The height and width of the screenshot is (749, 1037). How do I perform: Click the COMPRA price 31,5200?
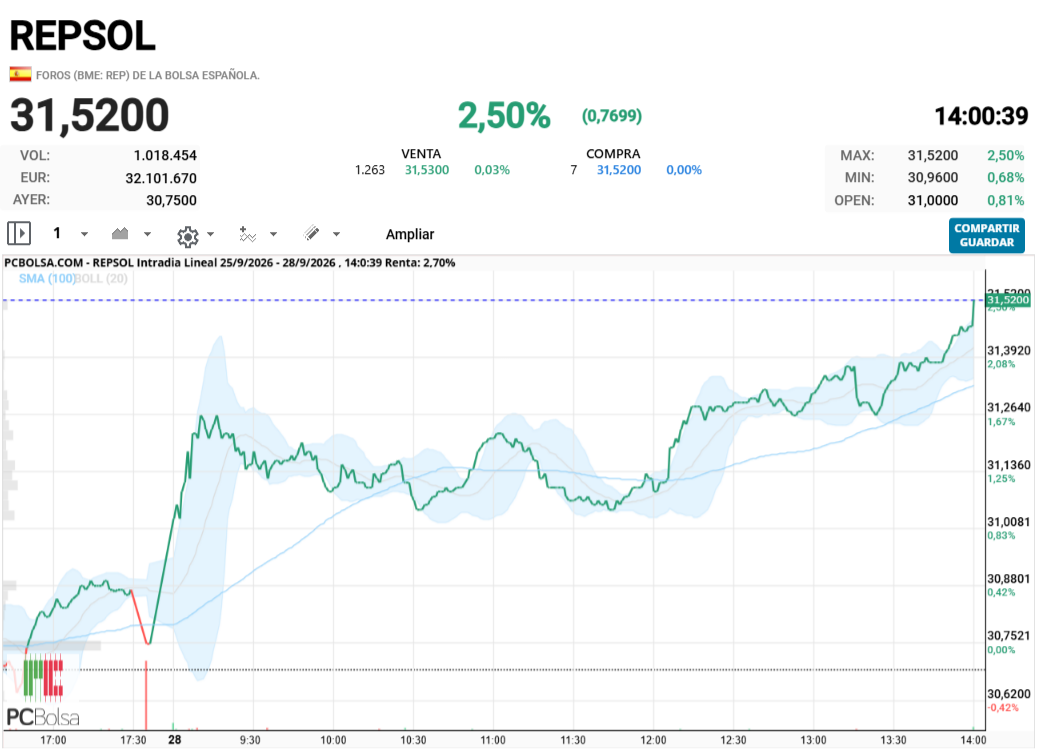(x=619, y=170)
